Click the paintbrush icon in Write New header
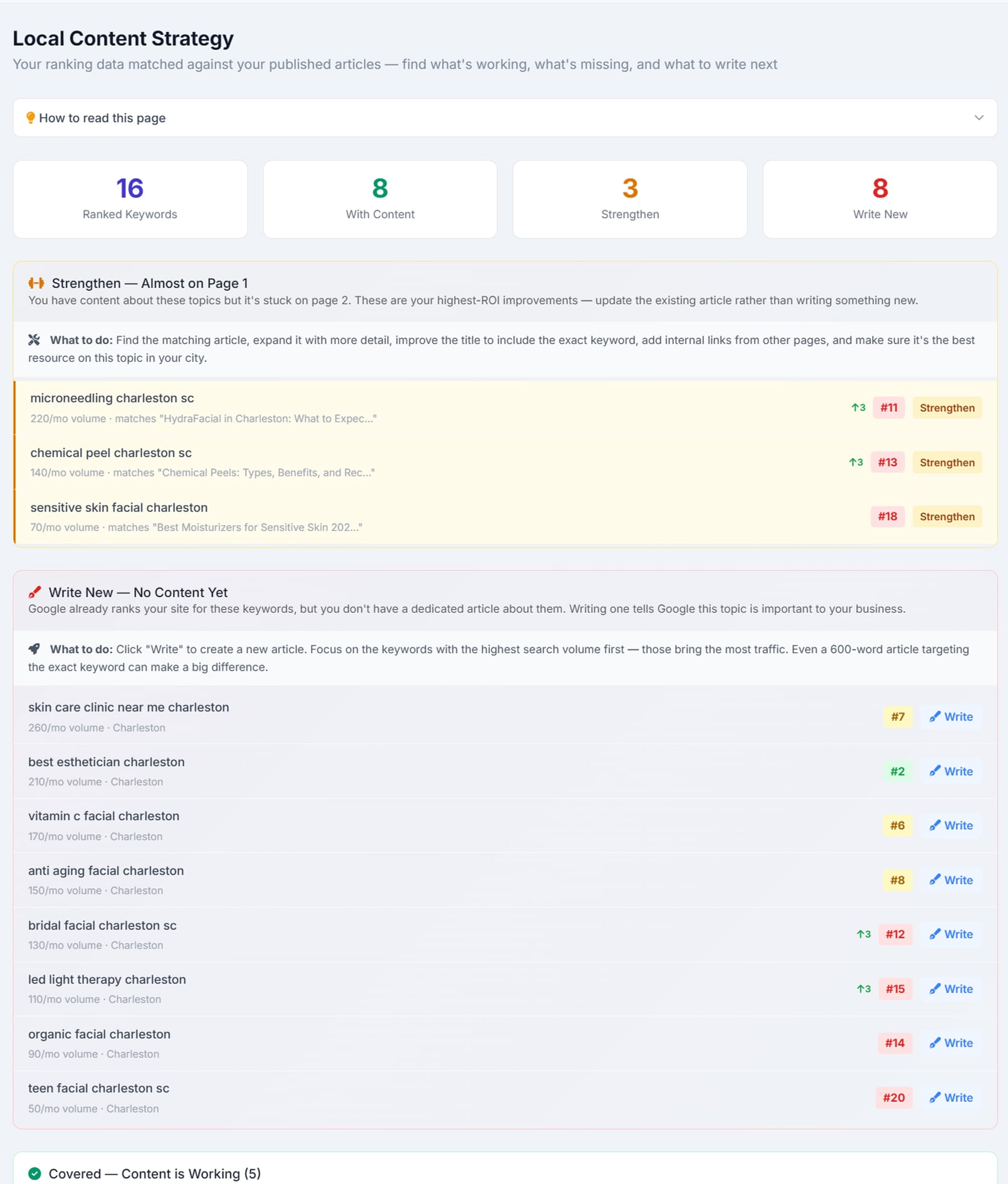1008x1184 pixels. coord(35,592)
